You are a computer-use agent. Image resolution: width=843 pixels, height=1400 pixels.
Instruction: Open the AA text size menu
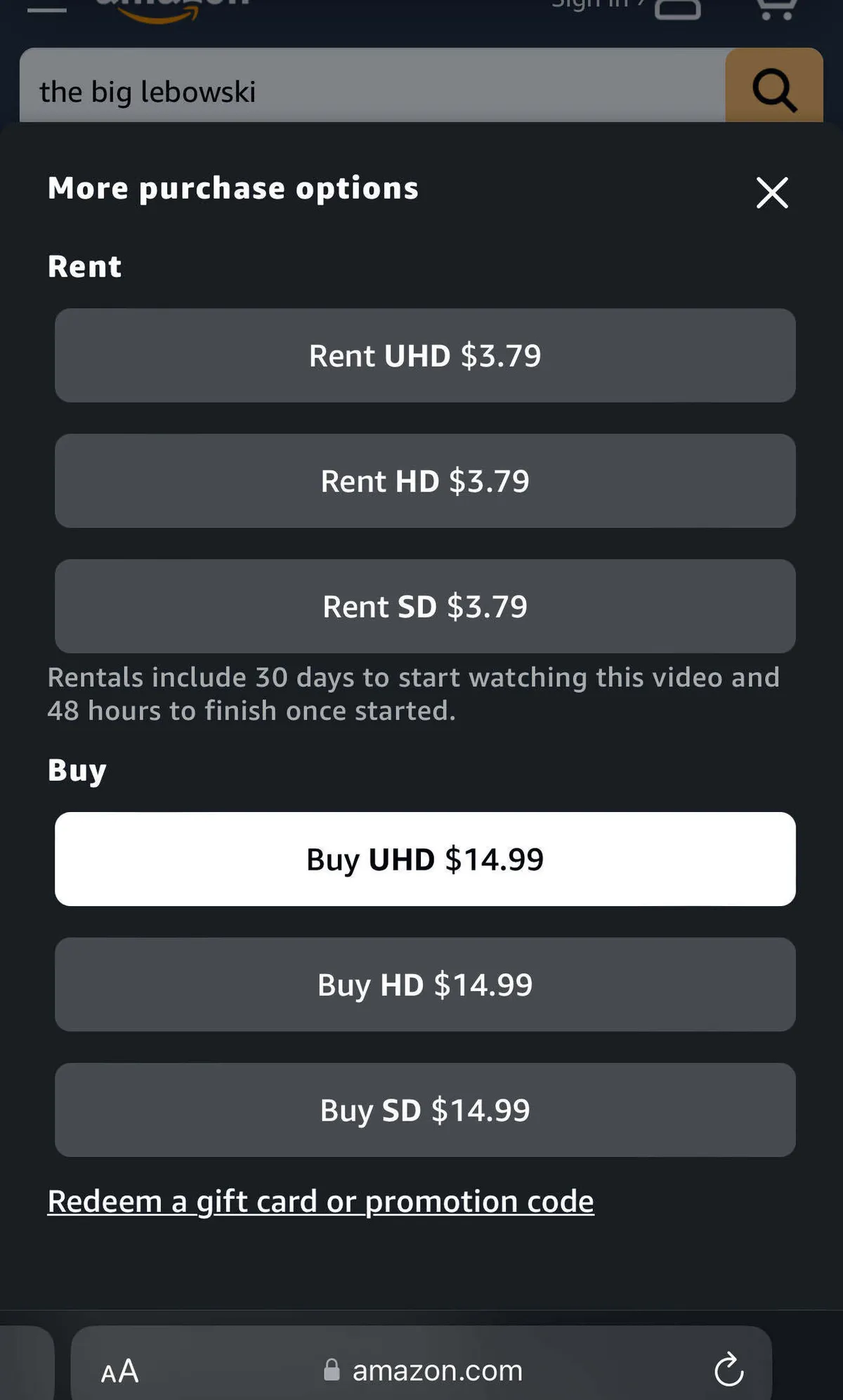[119, 1370]
